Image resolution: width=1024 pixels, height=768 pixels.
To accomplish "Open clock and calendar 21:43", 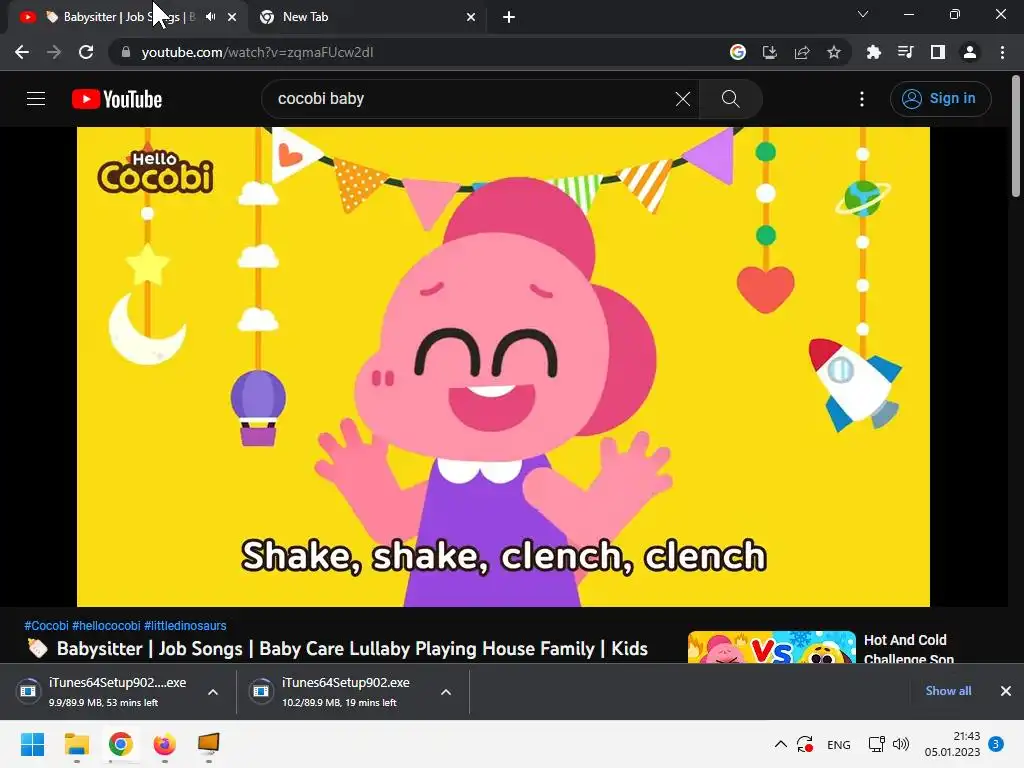I will (952, 744).
